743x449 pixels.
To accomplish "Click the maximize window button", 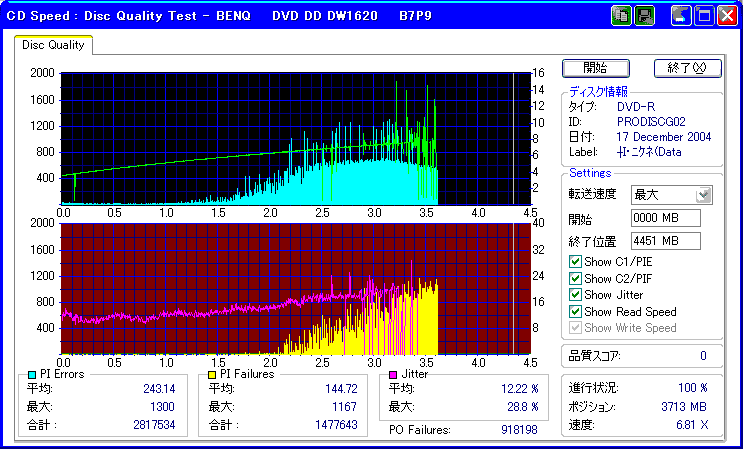I will point(704,16).
